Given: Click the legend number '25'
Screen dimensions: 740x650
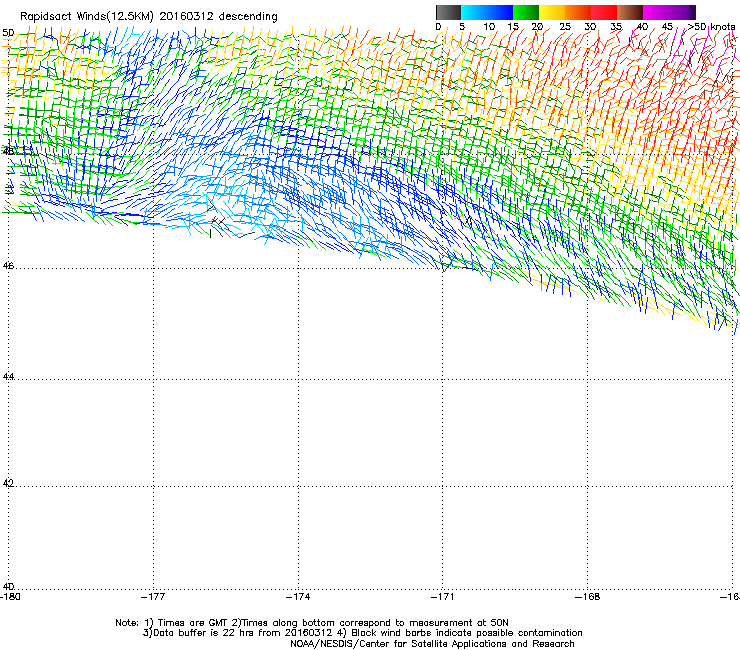Looking at the screenshot, I should [565, 27].
